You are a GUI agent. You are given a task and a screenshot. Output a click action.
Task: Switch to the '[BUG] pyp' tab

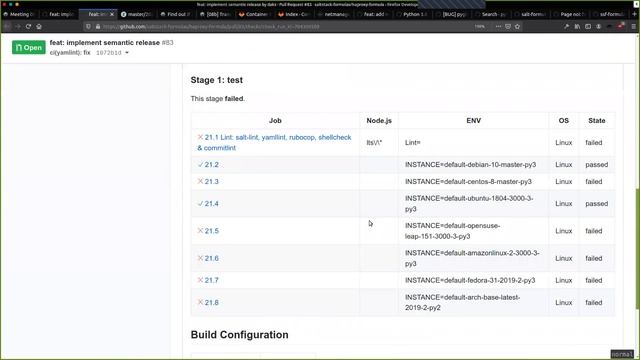pyautogui.click(x=451, y=14)
